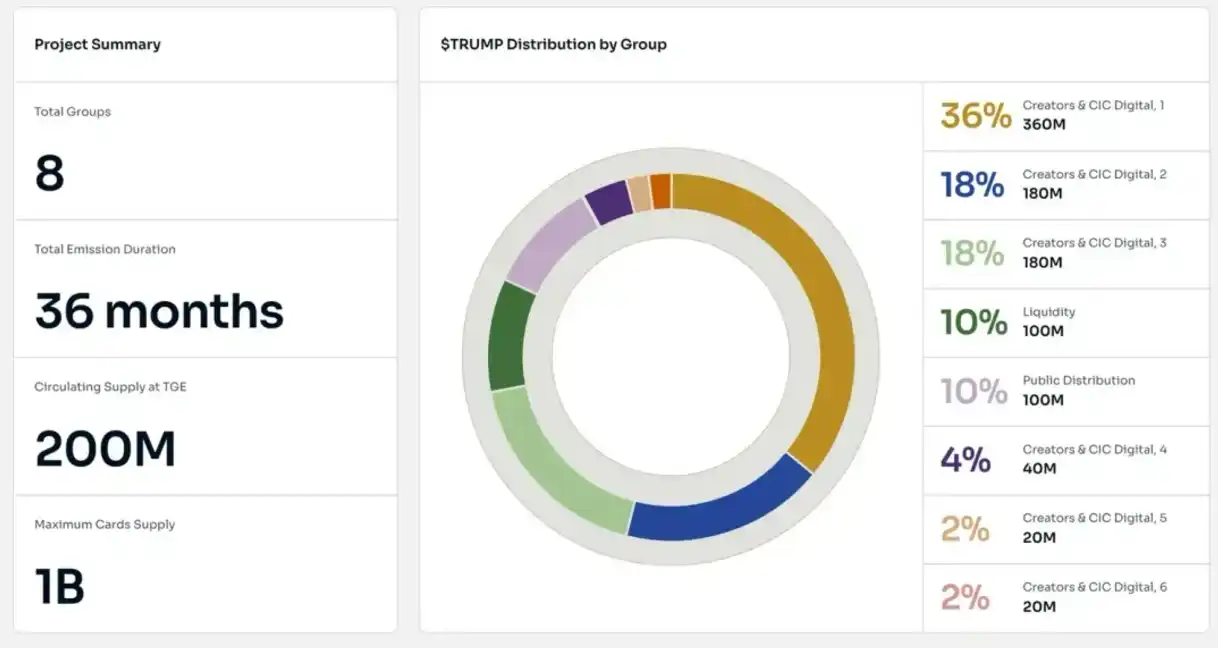Select Creators & CIC Digital, 6 legend row

coord(1065,598)
